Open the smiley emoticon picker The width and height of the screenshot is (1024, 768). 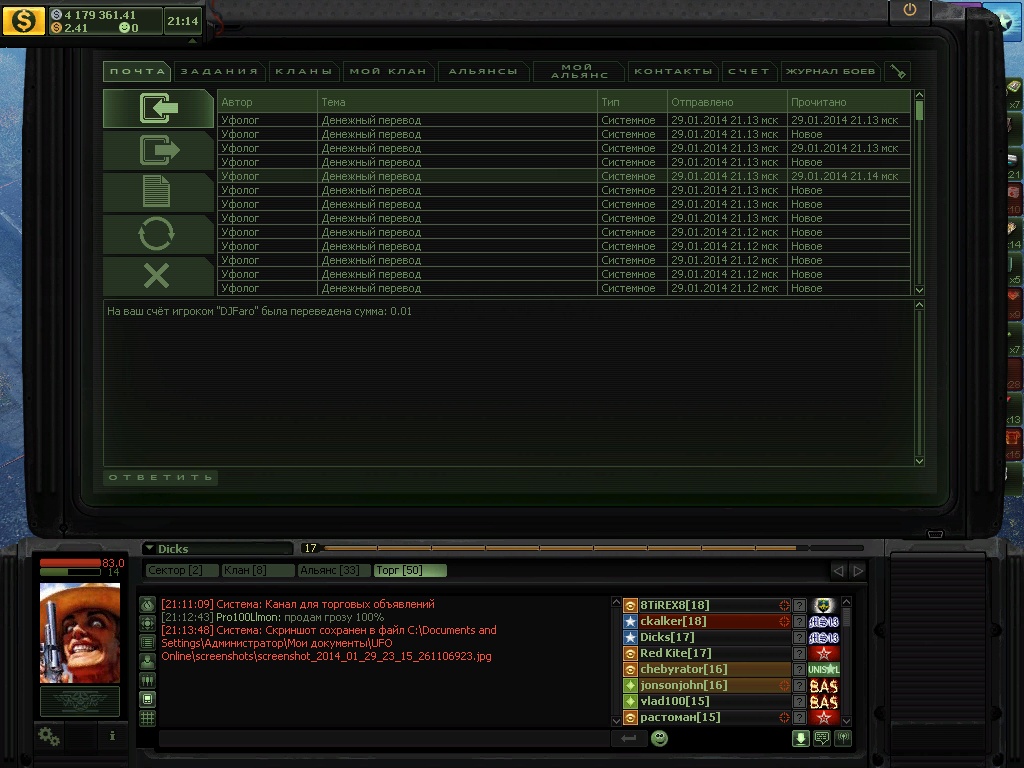click(x=660, y=738)
